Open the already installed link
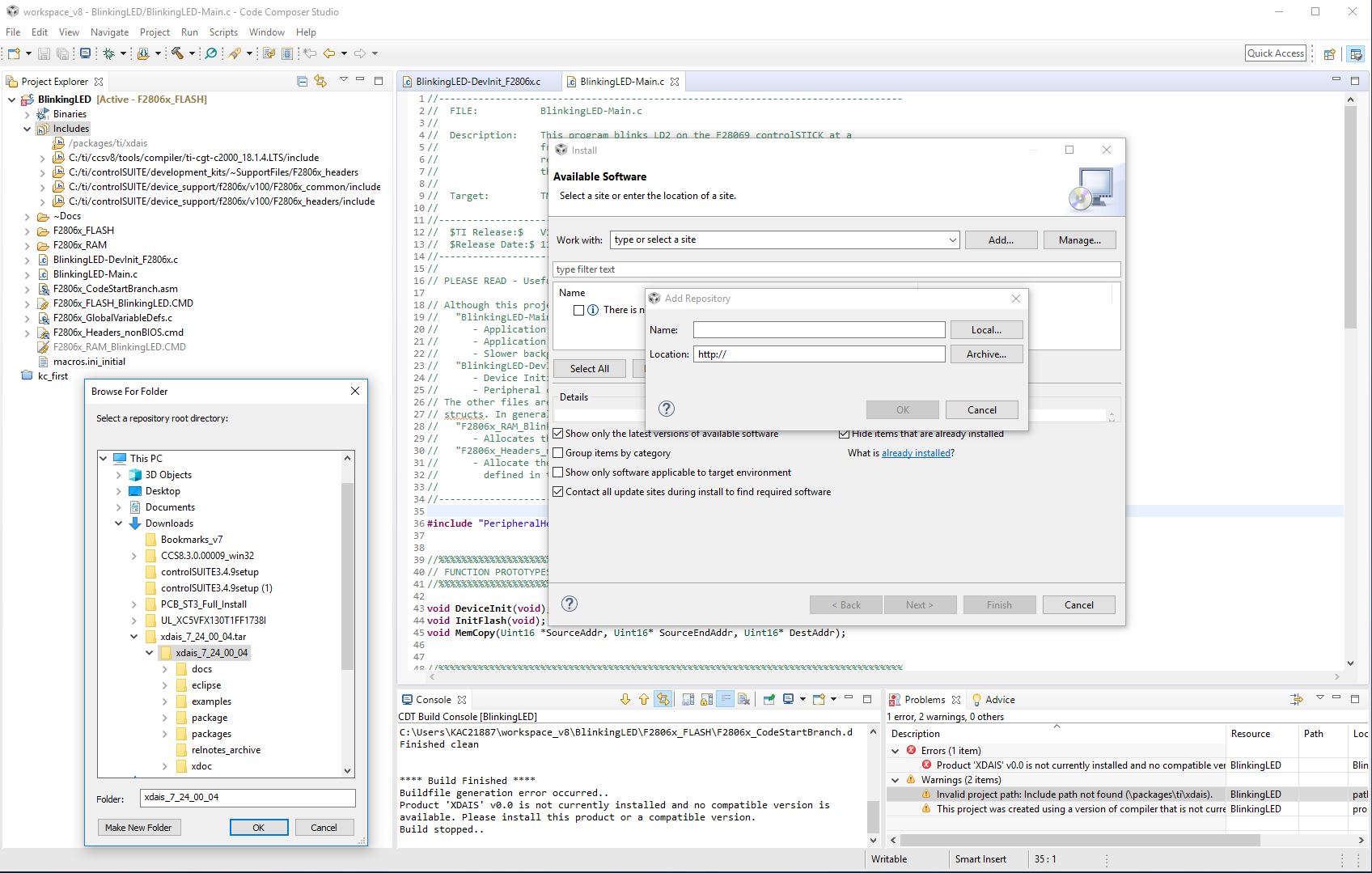The height and width of the screenshot is (873, 1372). (916, 453)
